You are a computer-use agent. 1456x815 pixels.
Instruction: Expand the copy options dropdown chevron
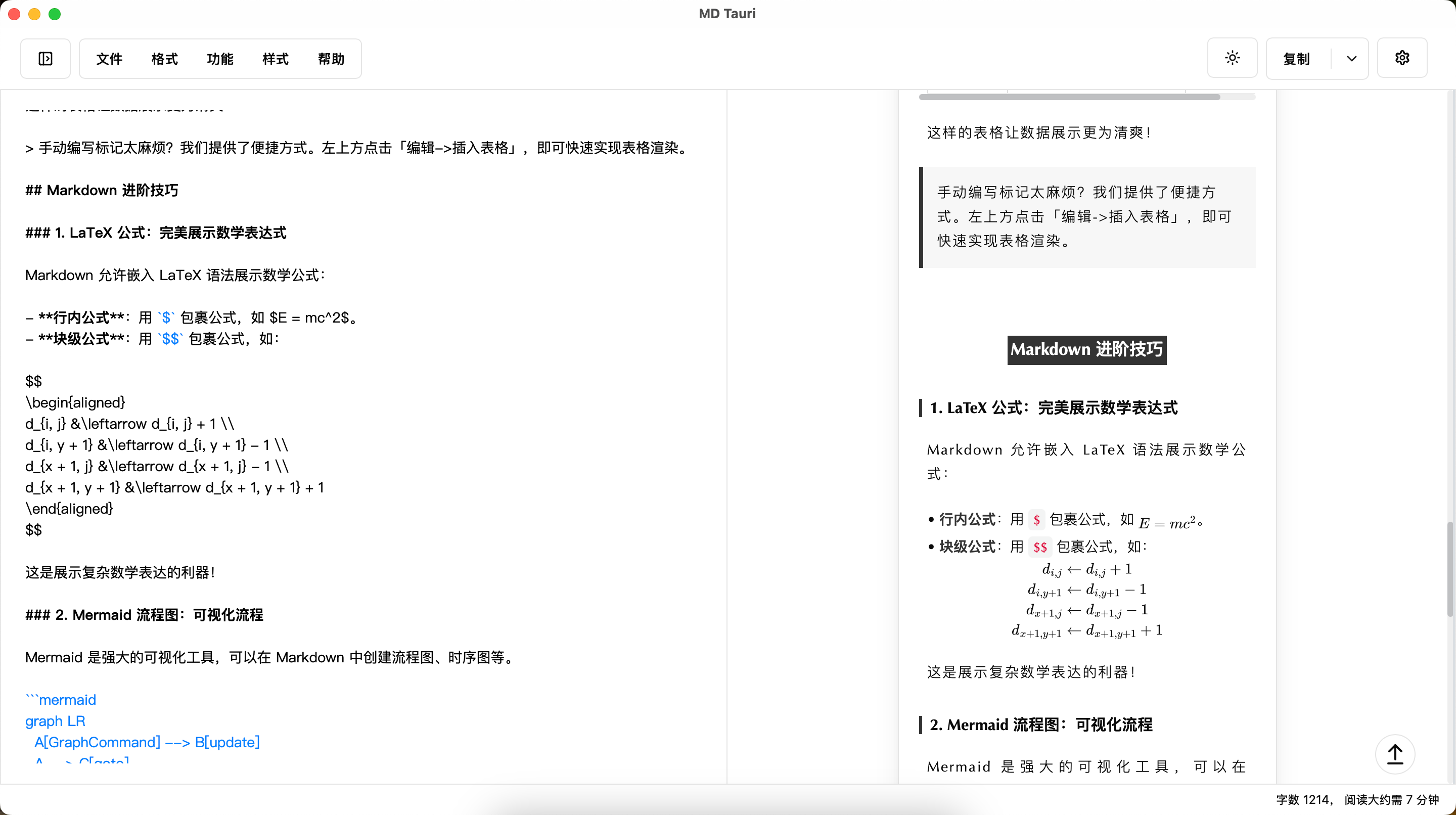point(1351,59)
